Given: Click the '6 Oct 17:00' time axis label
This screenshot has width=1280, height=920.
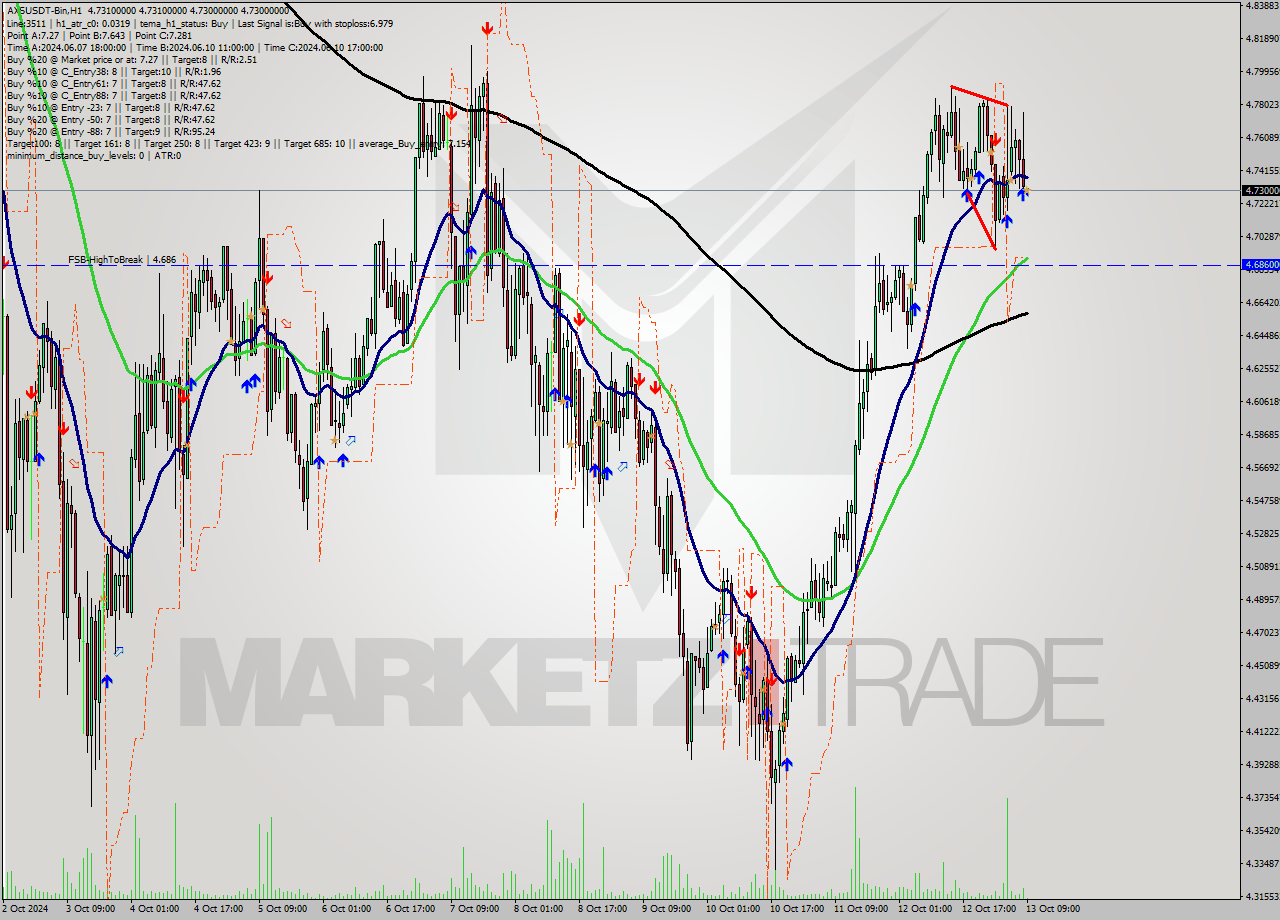Looking at the screenshot, I should click(410, 909).
